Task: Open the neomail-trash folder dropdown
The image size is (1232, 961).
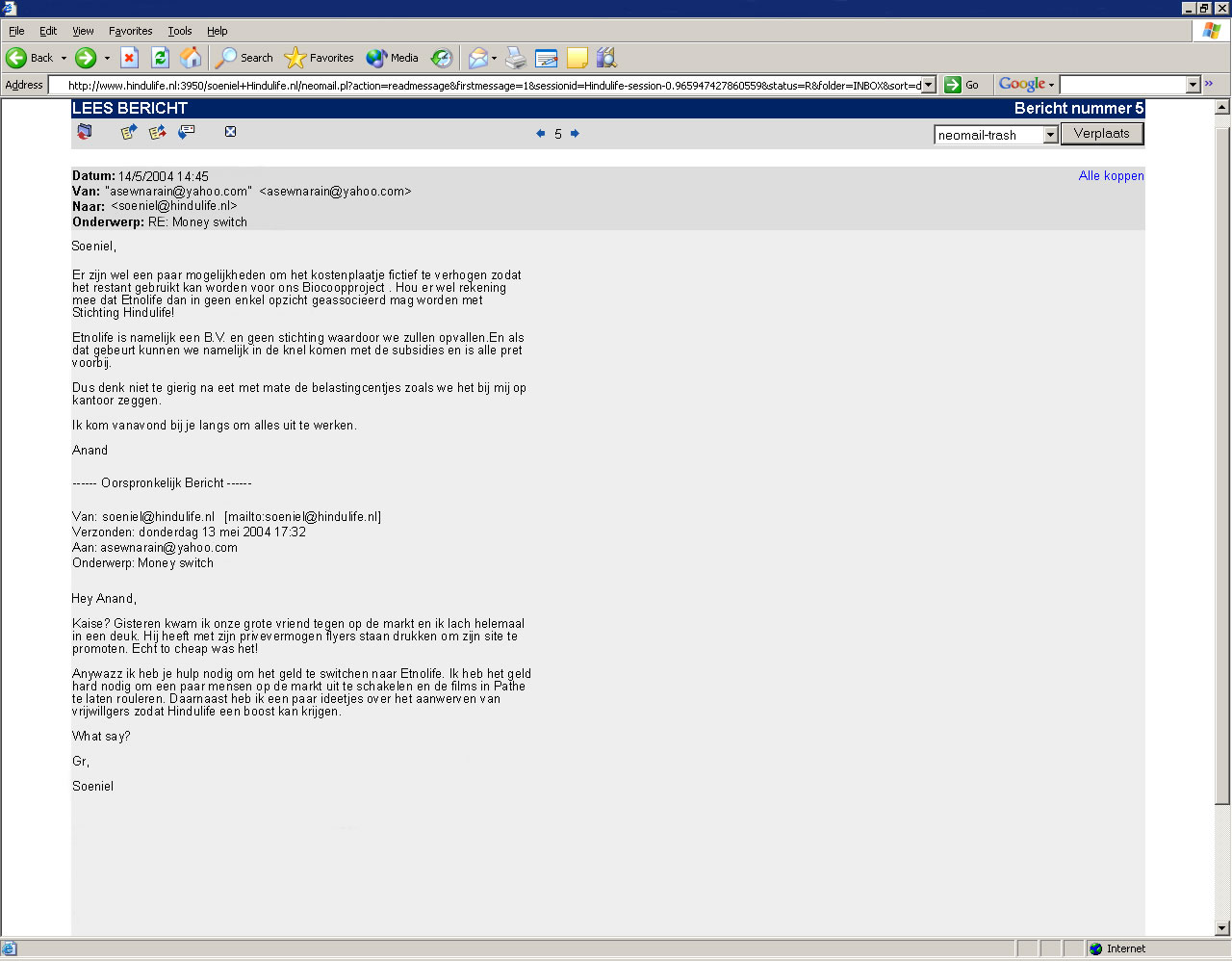Action: pos(1050,135)
